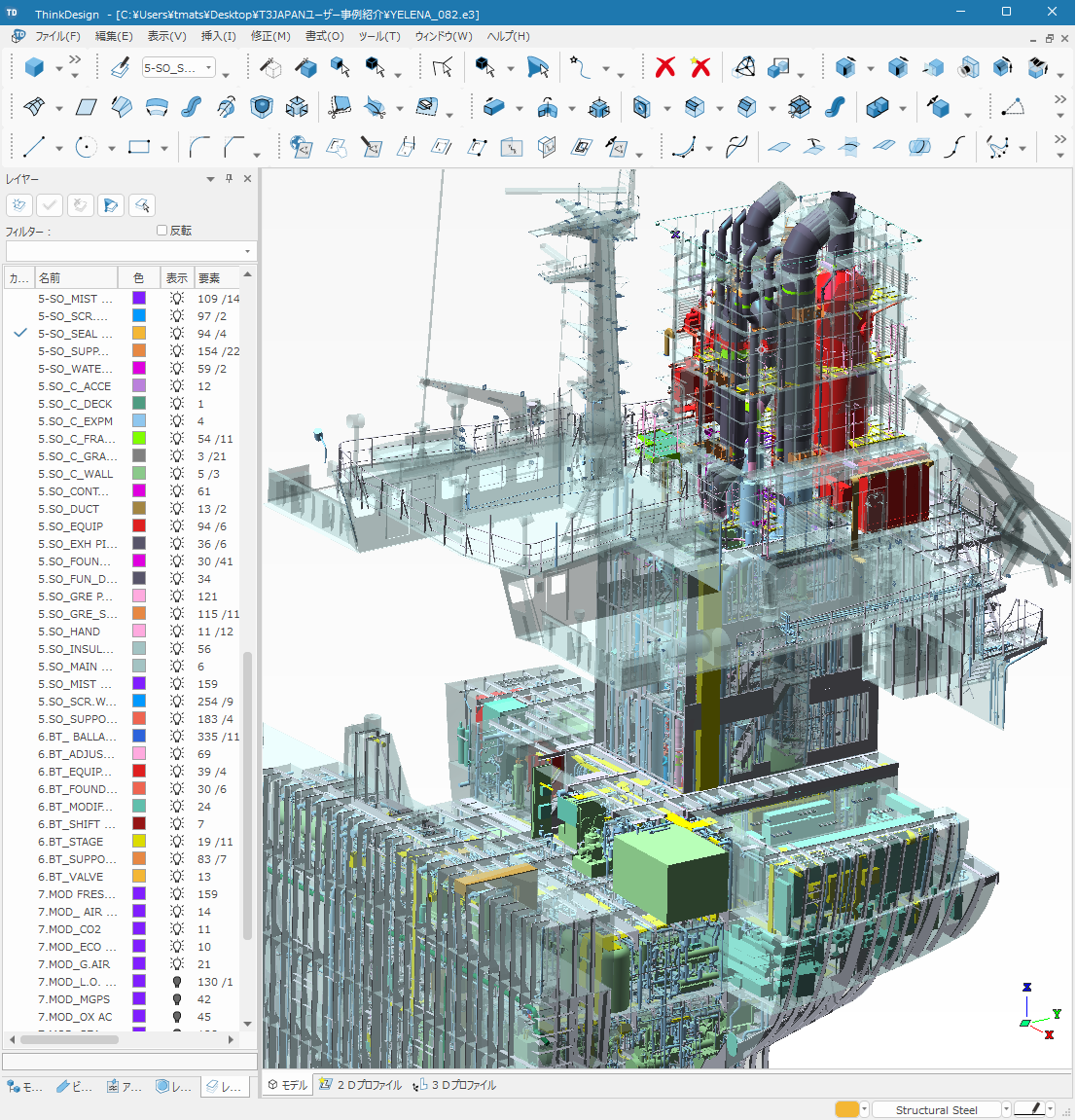The width and height of the screenshot is (1076, 1120).
Task: Switch to the 2Dプロファイル tab
Action: tap(361, 1085)
